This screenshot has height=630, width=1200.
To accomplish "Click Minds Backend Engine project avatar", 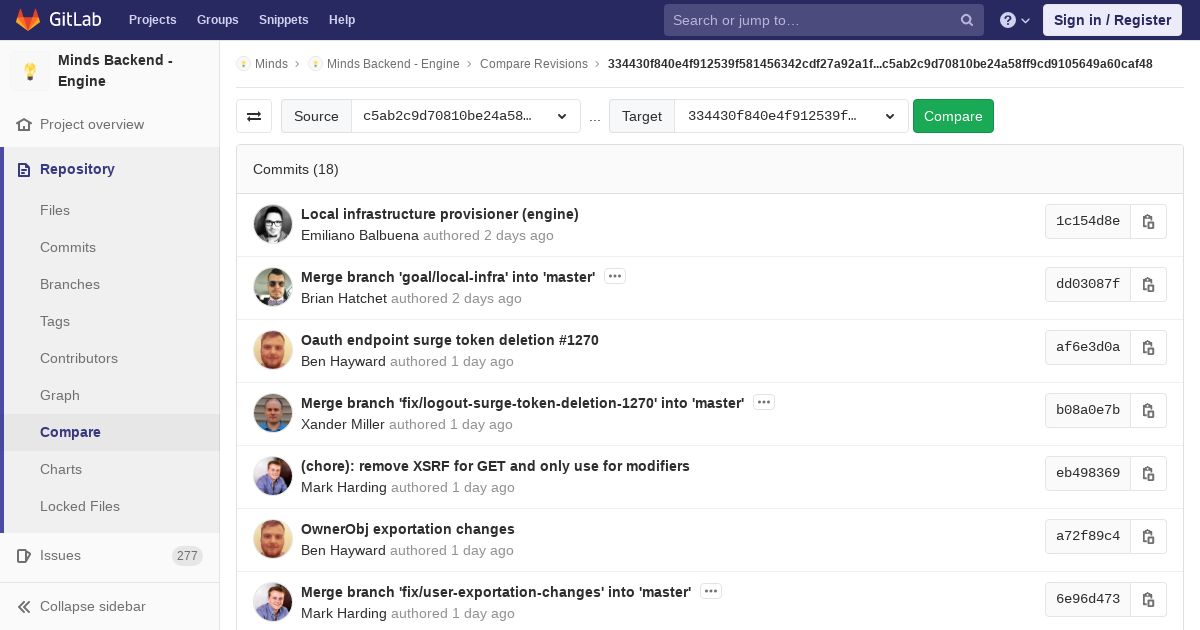I will pos(30,71).
